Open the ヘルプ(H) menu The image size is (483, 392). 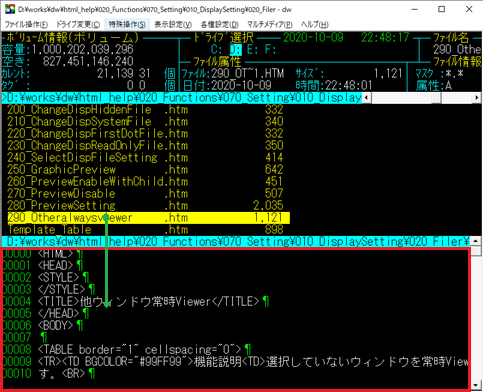tap(314, 24)
